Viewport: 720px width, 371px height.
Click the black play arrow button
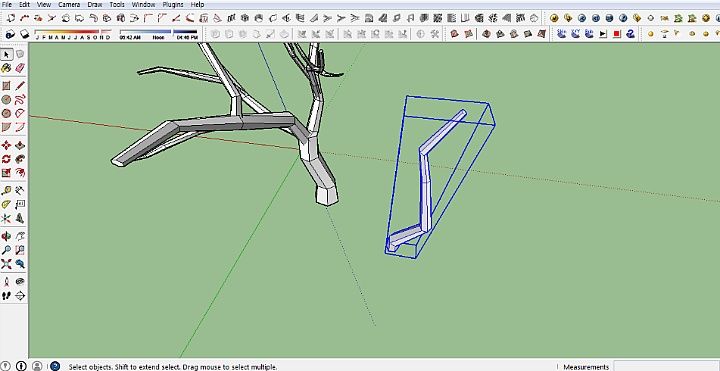click(x=603, y=34)
